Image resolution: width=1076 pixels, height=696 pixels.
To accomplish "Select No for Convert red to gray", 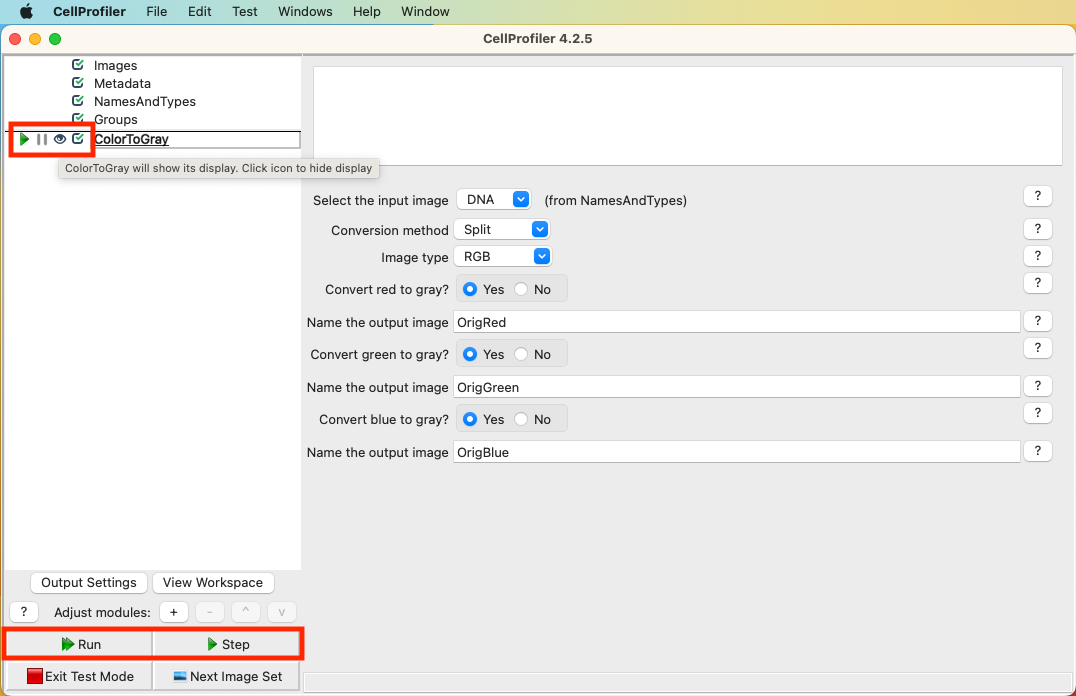I will (521, 289).
